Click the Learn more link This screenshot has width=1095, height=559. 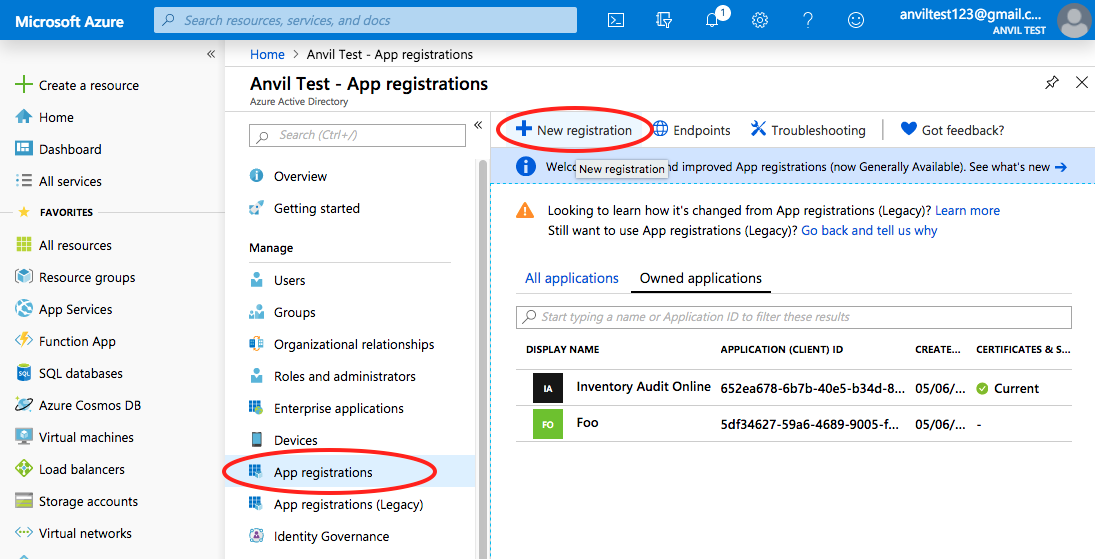967,210
